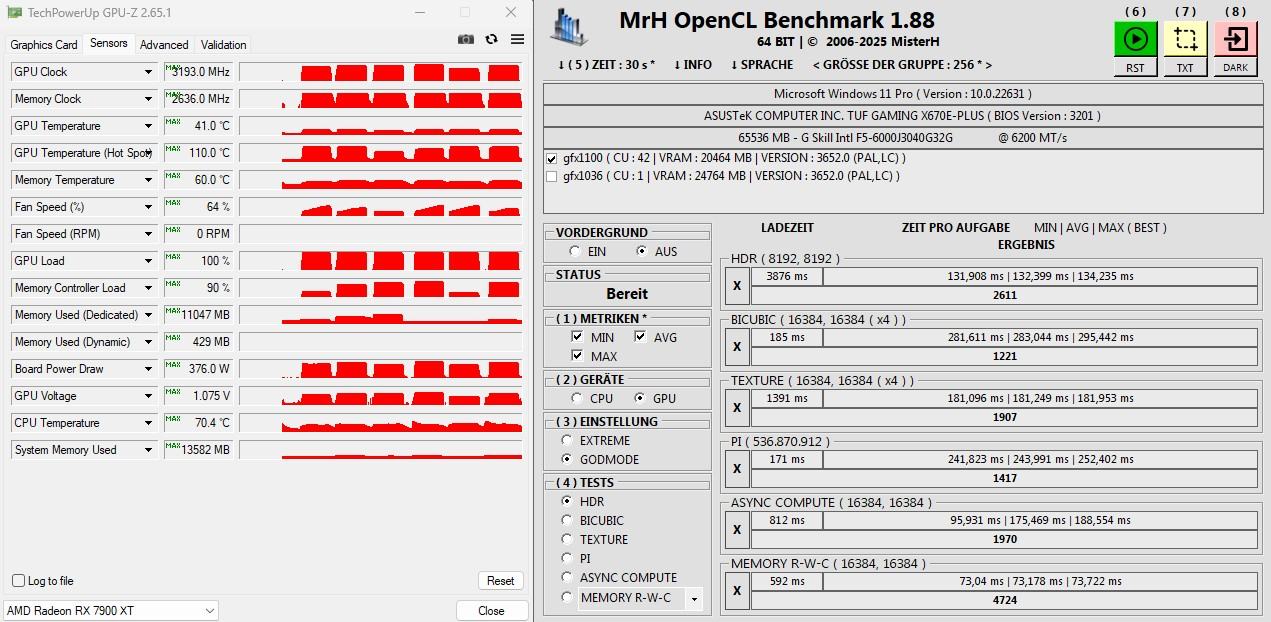Click the GPU-Z screenshot camera icon

(466, 39)
